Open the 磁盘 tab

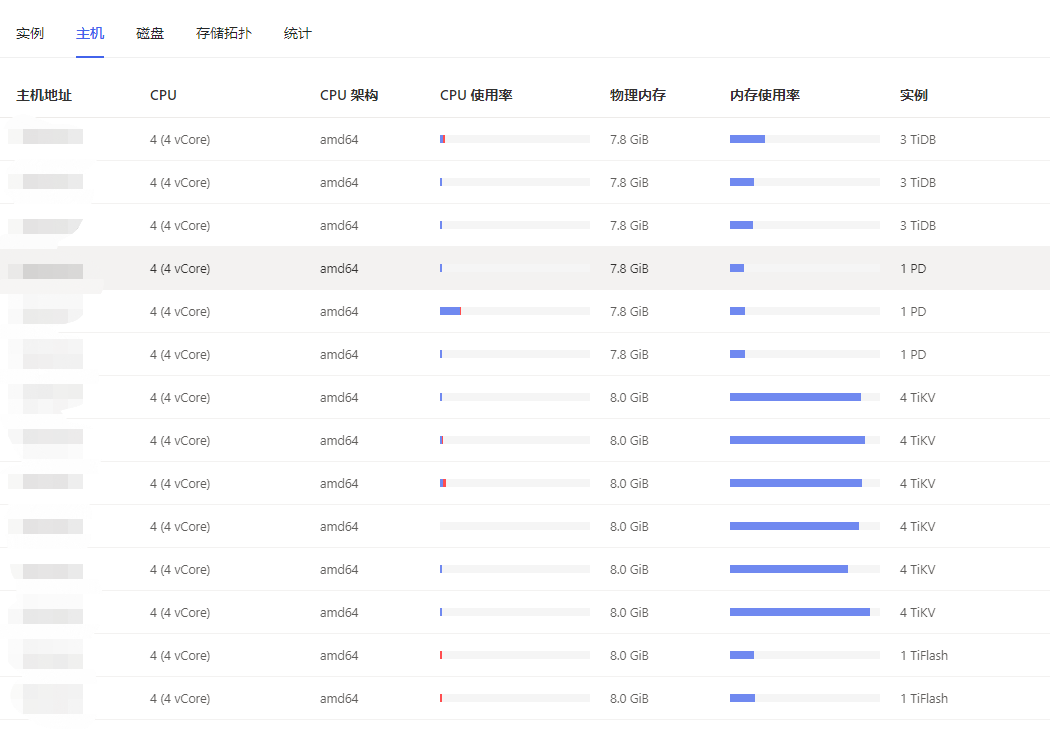[150, 34]
